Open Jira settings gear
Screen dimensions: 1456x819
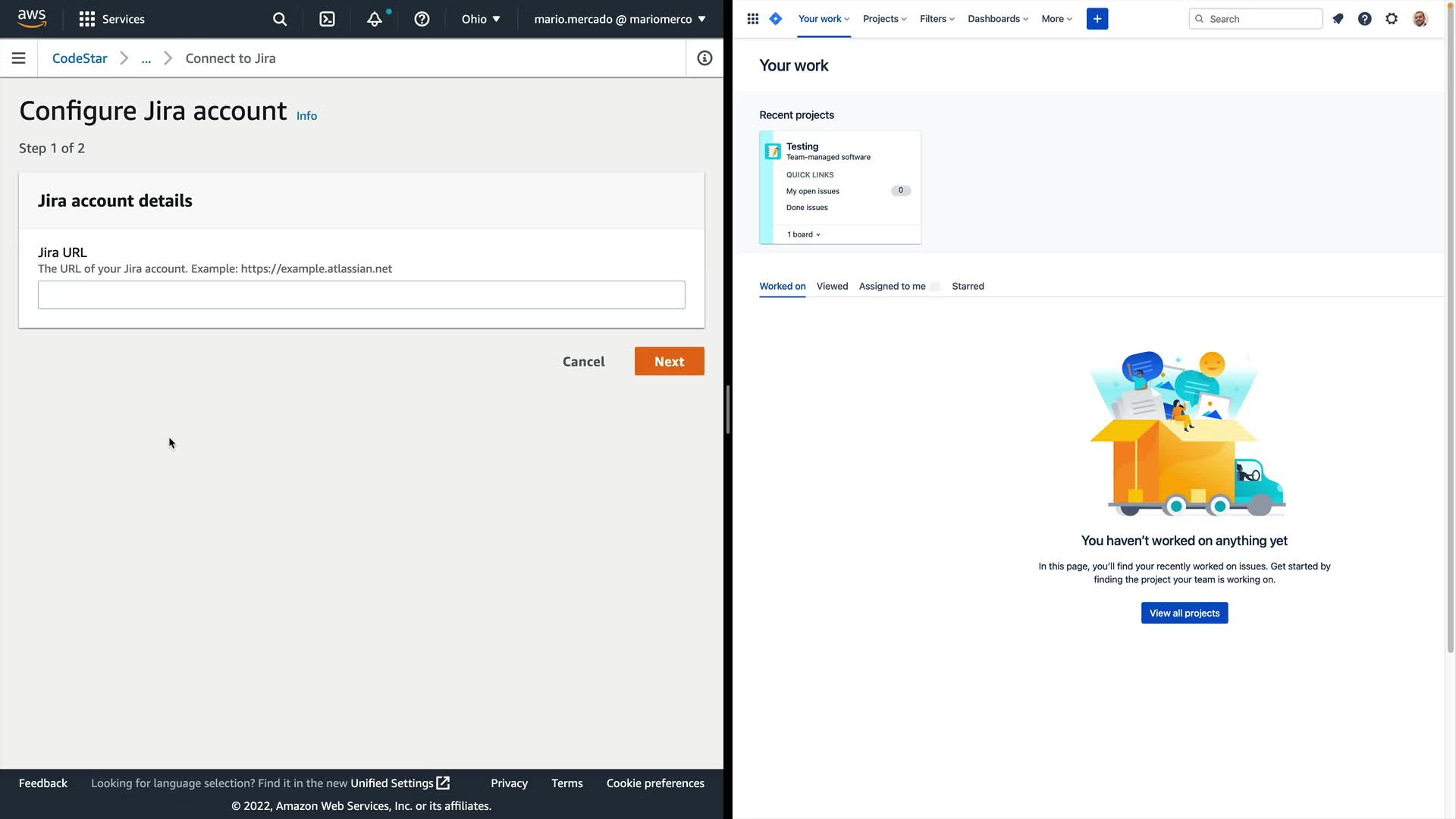point(1392,19)
